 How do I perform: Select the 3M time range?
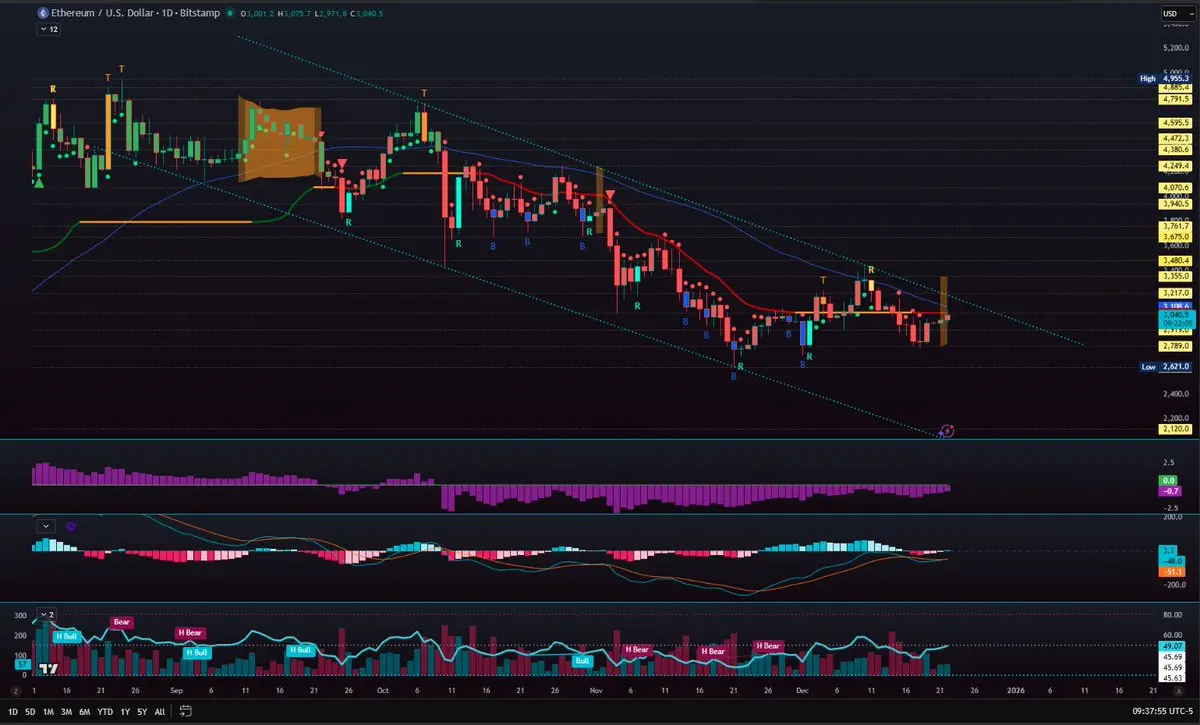(x=66, y=712)
